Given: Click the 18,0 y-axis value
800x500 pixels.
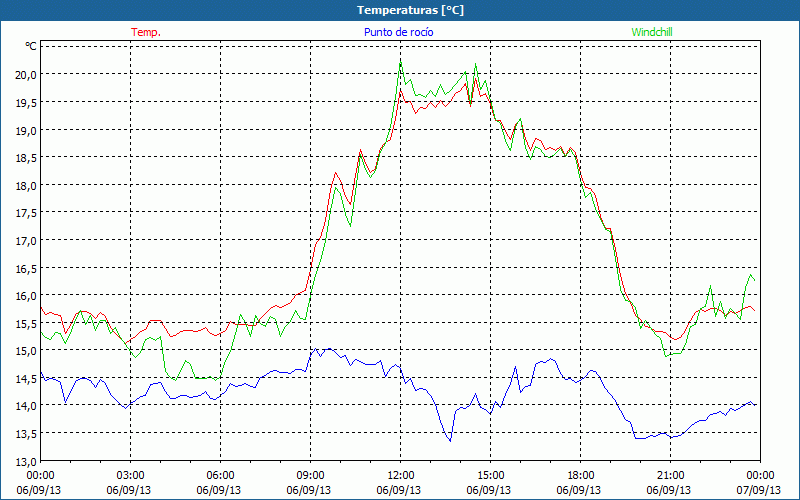Looking at the screenshot, I should 26,185.
